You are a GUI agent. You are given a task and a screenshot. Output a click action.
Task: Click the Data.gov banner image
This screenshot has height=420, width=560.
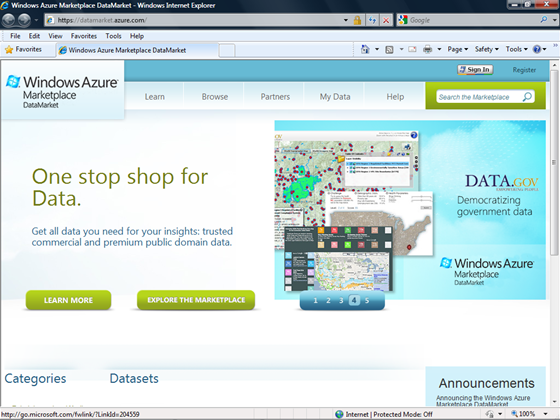[x=410, y=210]
